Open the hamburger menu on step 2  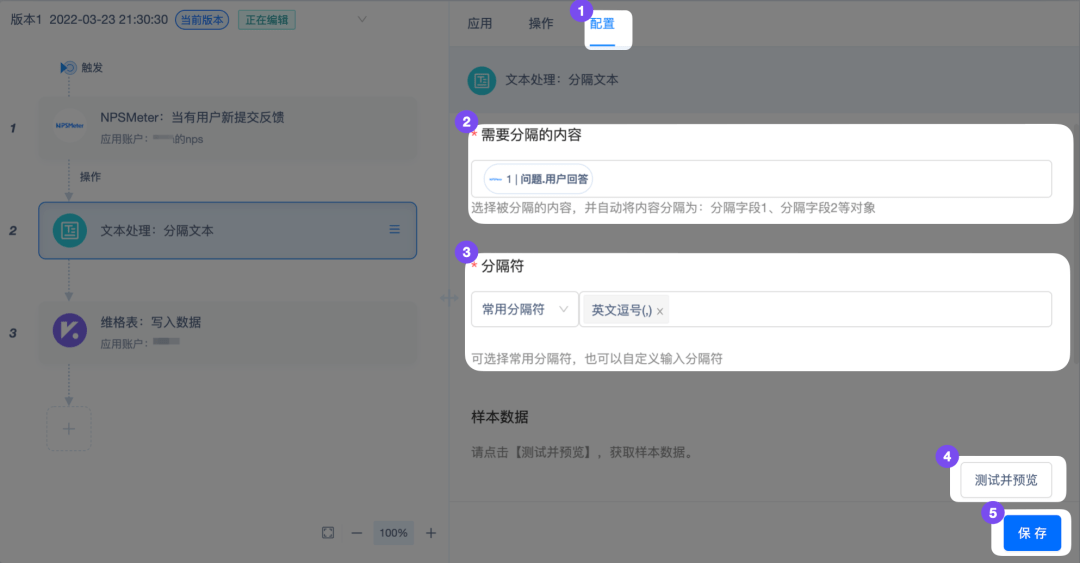395,229
